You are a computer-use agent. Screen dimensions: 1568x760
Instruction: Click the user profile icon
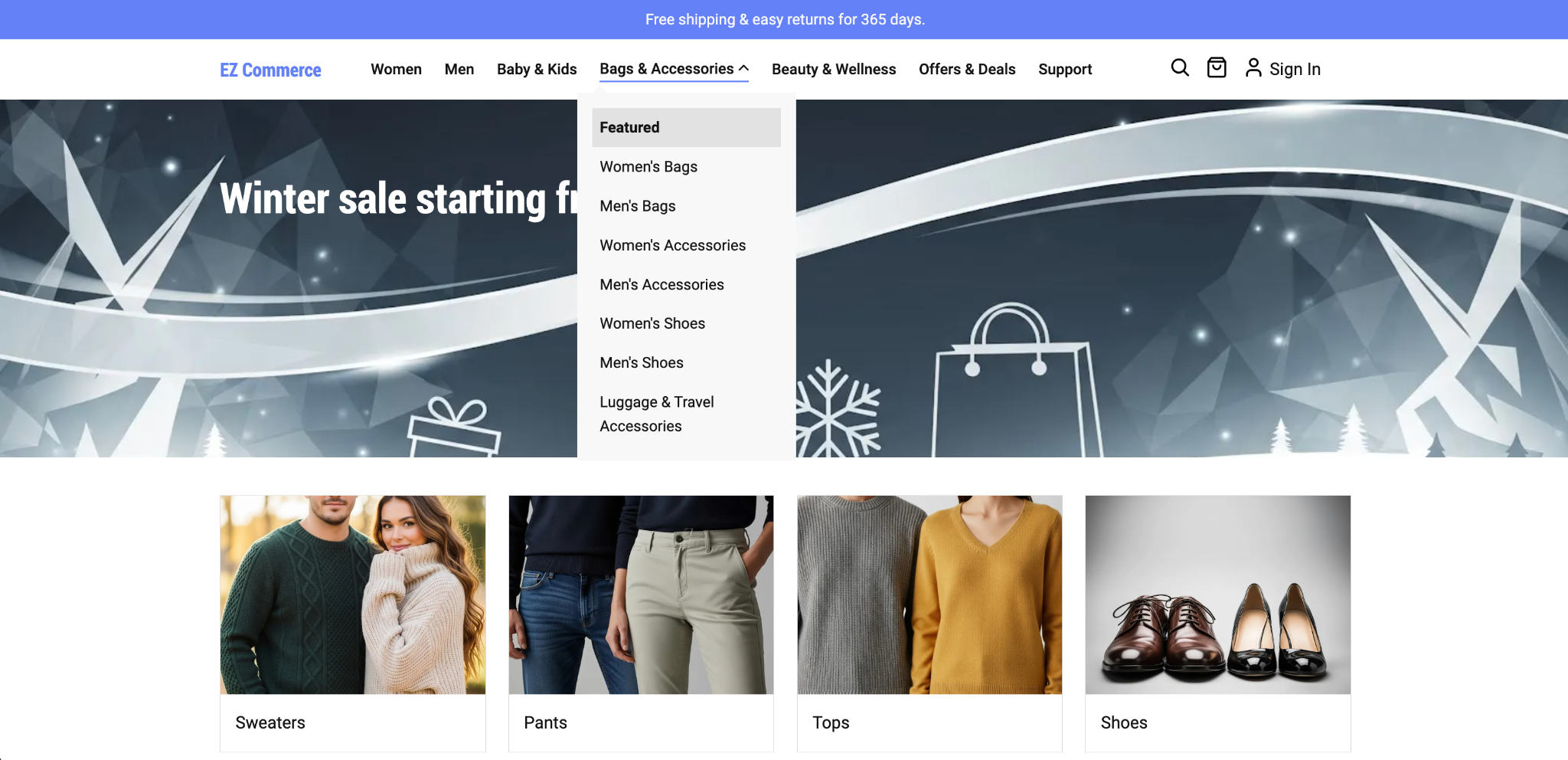1253,68
